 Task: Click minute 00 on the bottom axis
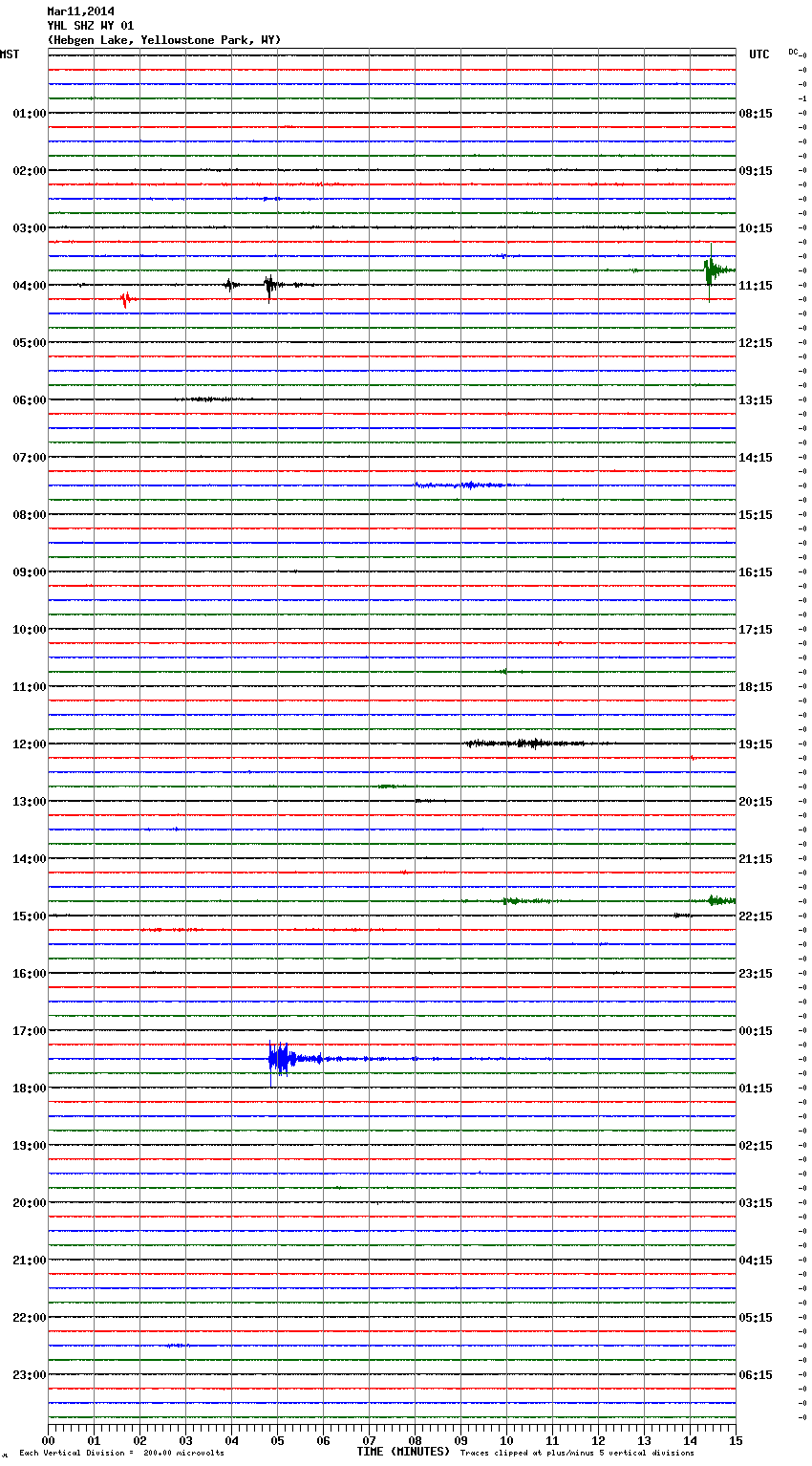pos(48,1440)
